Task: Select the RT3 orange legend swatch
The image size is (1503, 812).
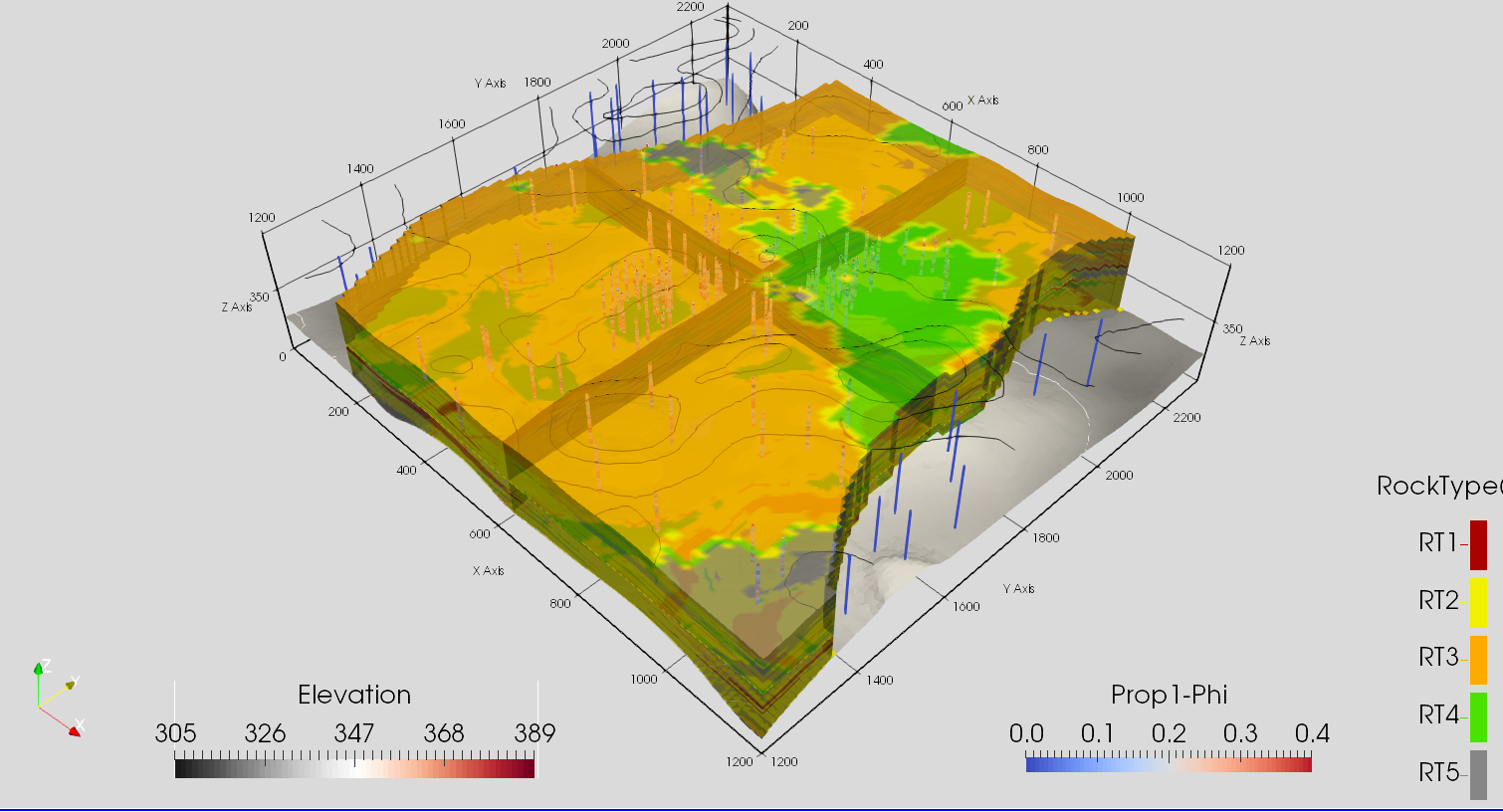Action: [1478, 660]
